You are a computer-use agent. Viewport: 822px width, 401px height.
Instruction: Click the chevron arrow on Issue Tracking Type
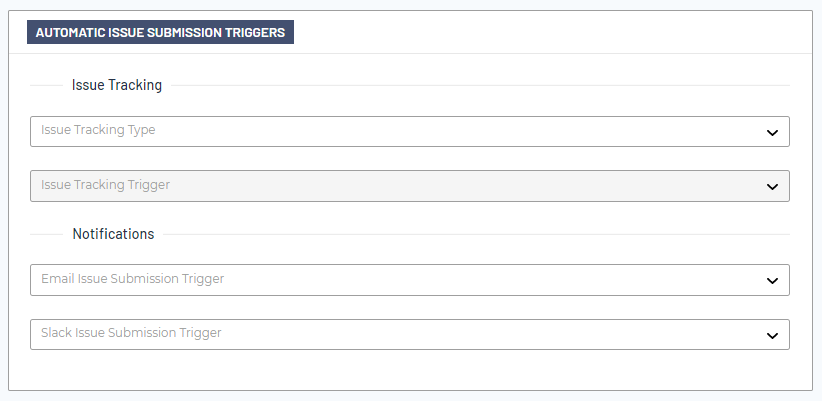click(x=771, y=132)
